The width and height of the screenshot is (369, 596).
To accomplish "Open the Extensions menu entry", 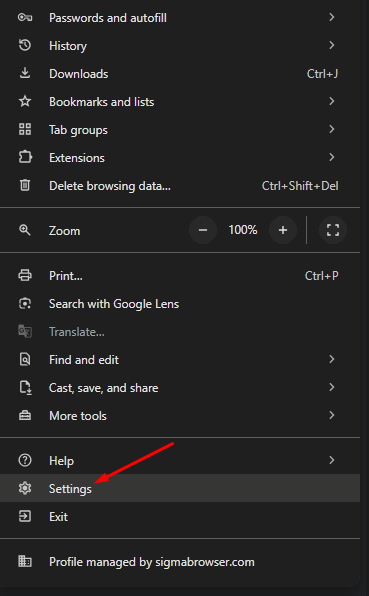I will click(x=180, y=157).
